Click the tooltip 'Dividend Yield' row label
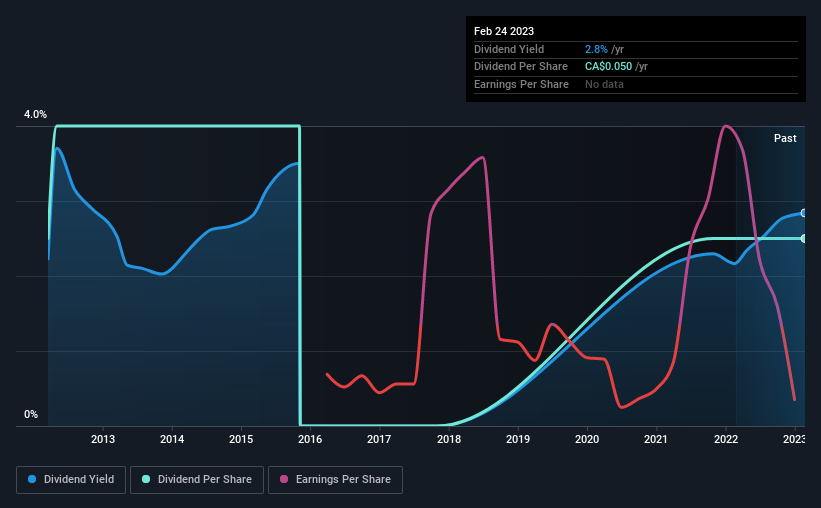This screenshot has width=821, height=508. pos(509,49)
